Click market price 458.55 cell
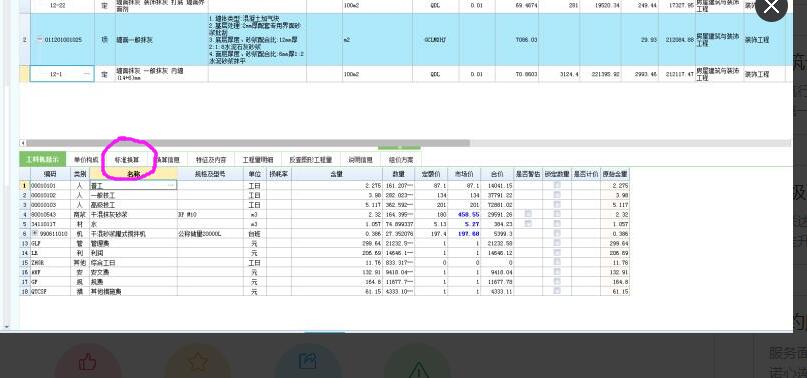 click(464, 214)
